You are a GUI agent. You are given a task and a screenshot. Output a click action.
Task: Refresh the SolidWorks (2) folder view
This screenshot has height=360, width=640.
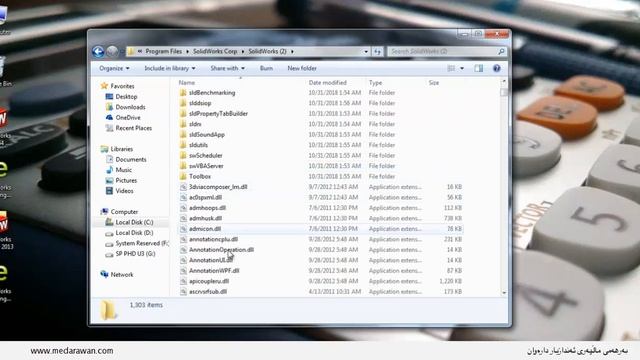tap(378, 51)
